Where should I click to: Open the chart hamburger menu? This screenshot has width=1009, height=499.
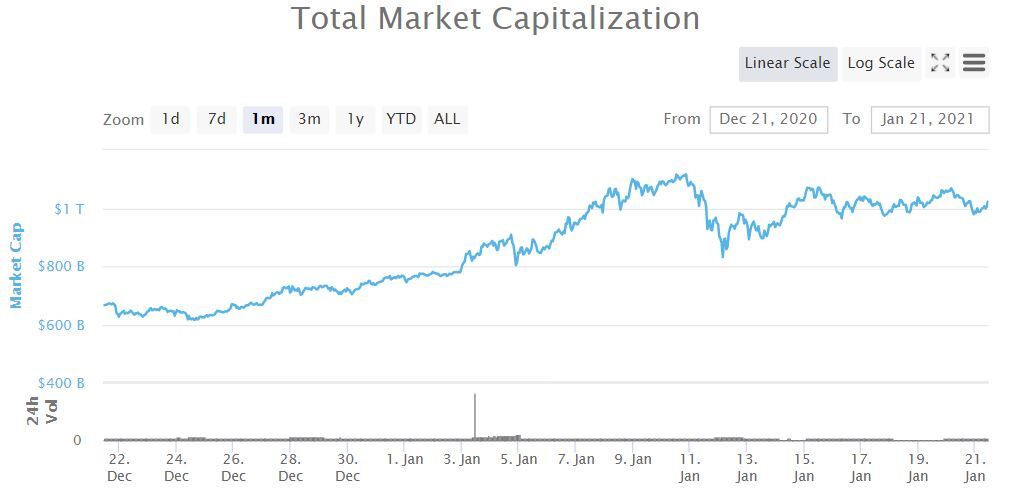coord(974,63)
